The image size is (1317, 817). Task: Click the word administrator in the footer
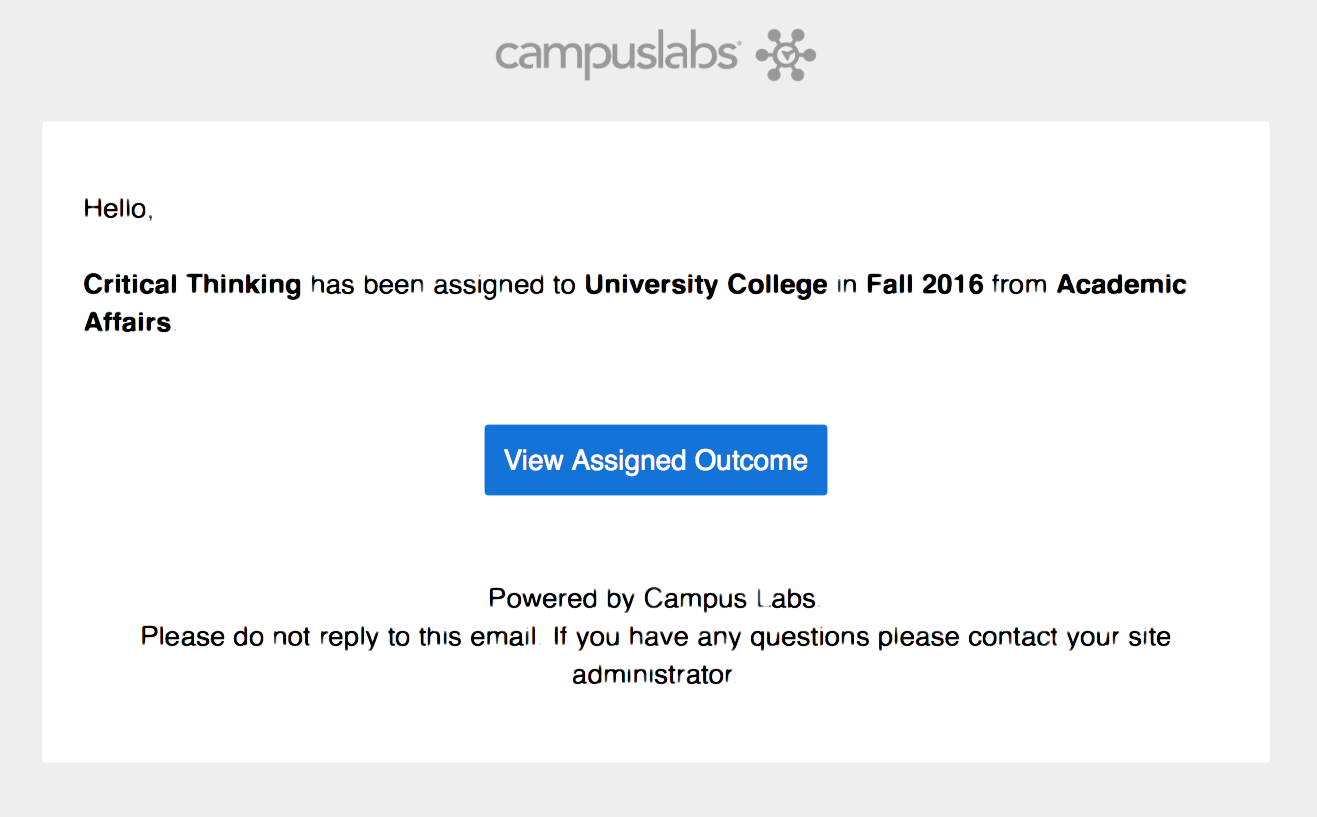652,675
